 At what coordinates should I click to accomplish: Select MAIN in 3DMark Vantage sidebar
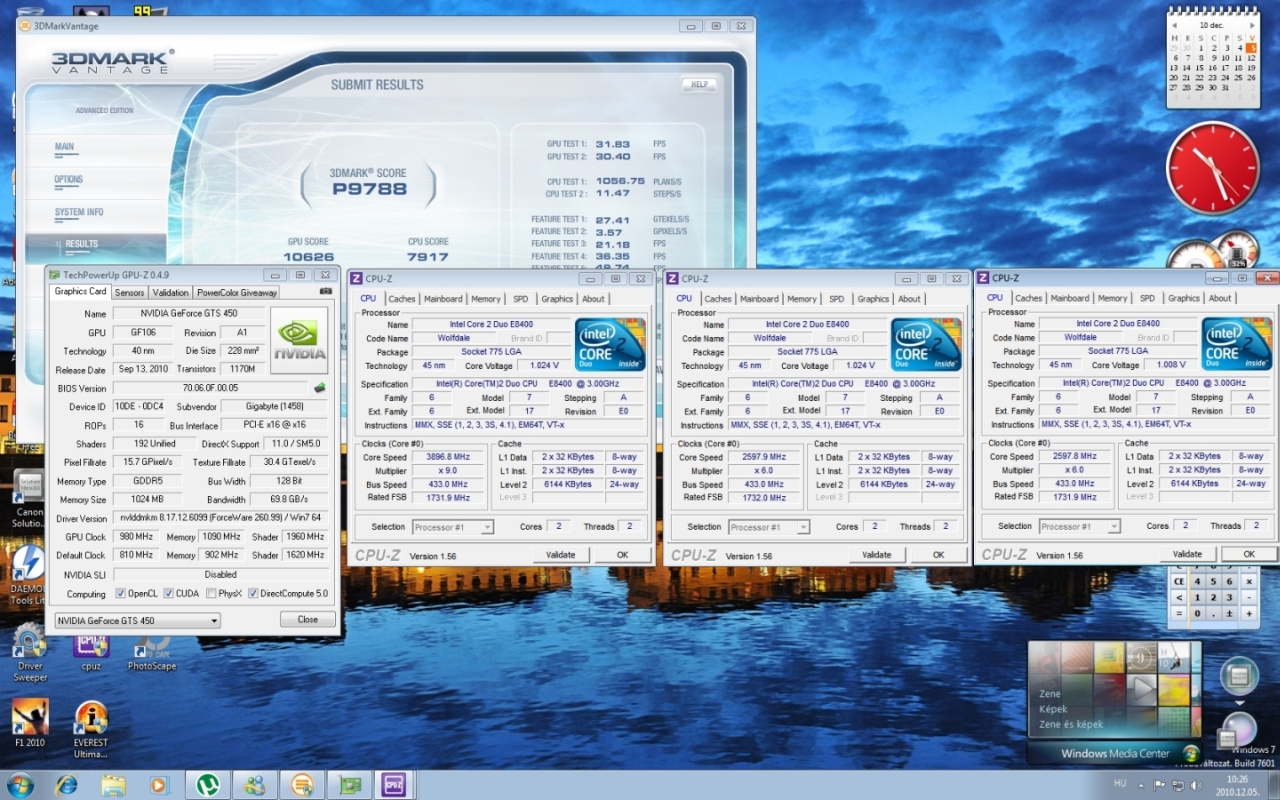64,147
